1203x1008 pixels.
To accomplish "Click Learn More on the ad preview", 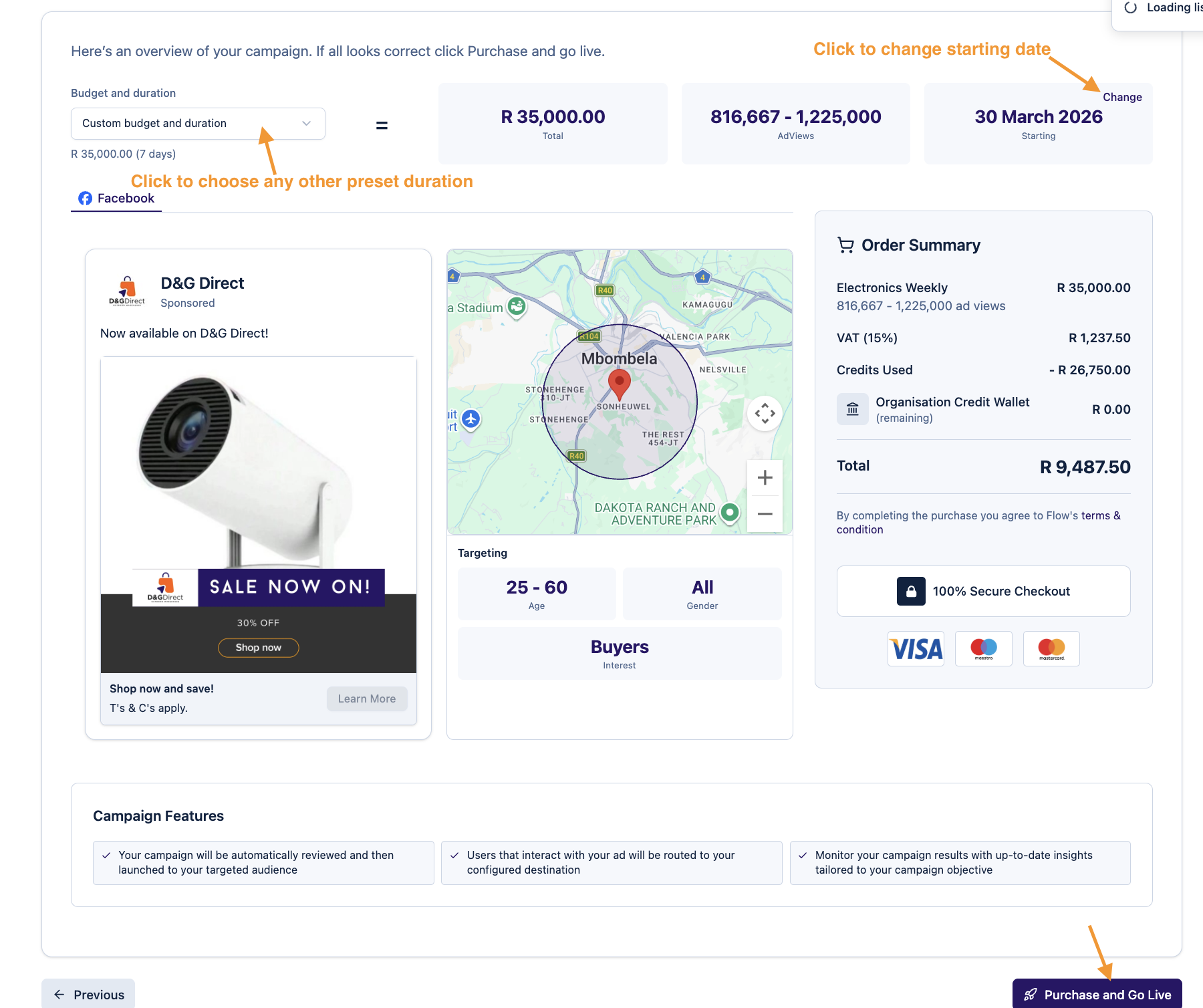I will point(366,699).
